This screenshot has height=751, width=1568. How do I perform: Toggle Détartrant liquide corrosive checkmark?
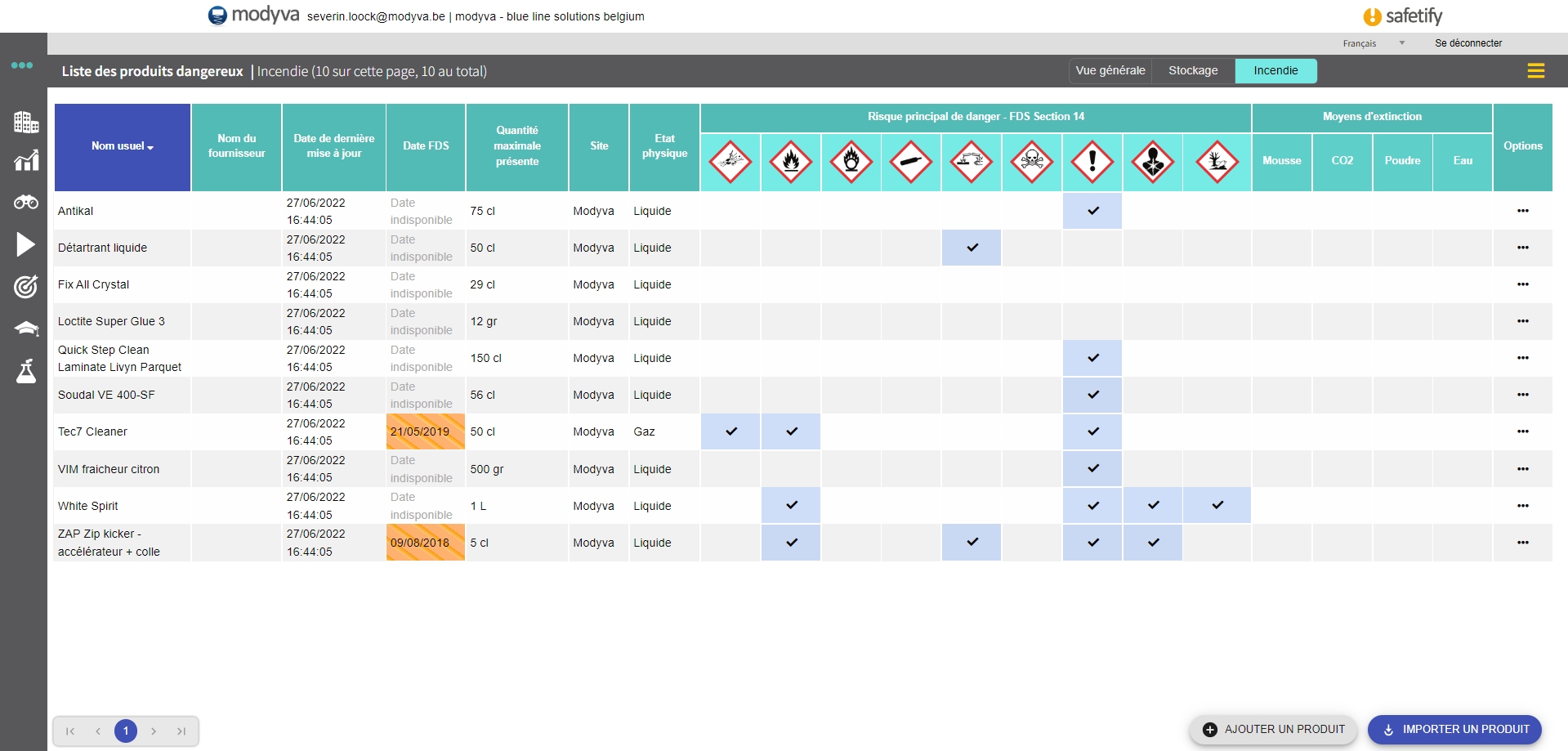point(972,248)
